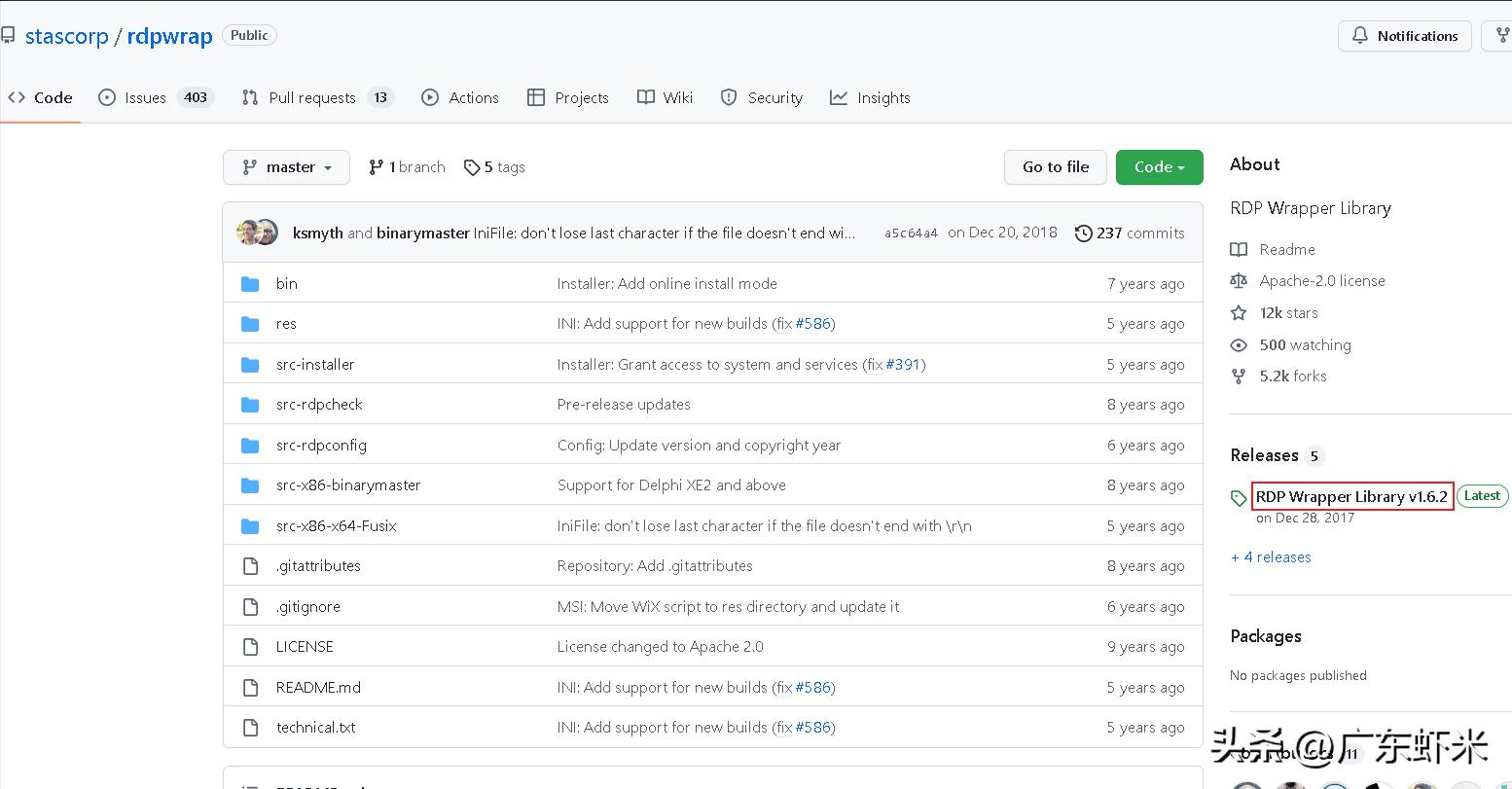Click the tags icon beside 5 tags
Screen dimensions: 1512x789
pos(472,167)
